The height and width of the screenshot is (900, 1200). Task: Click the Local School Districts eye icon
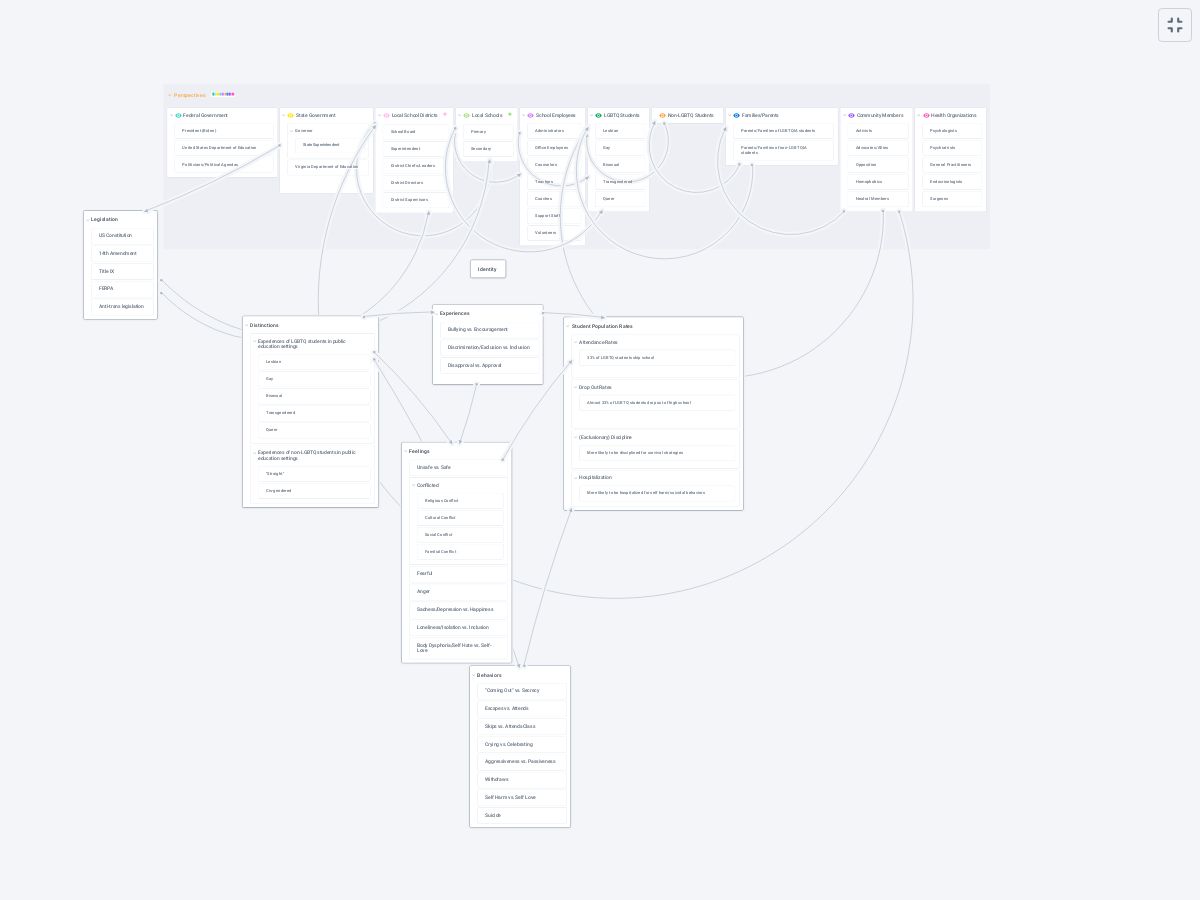click(387, 116)
